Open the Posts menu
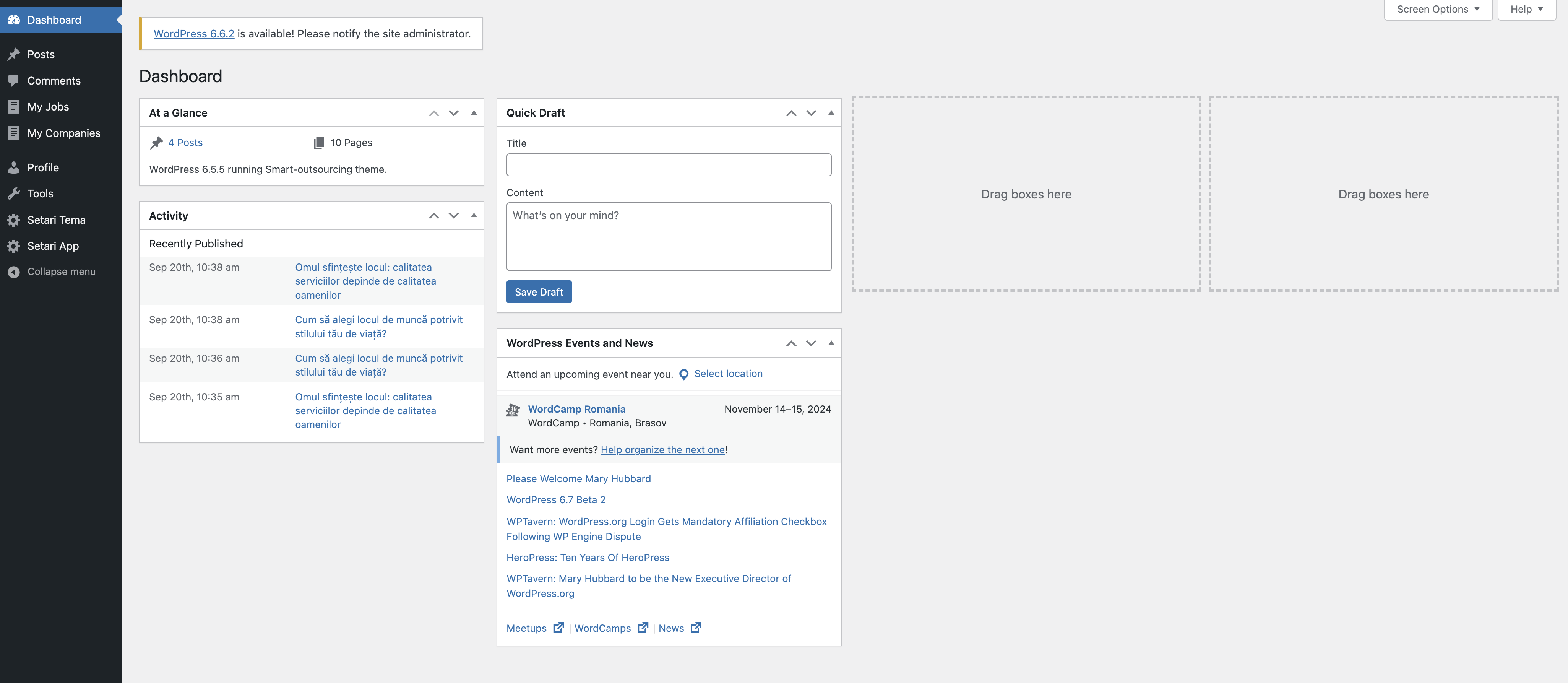 (61, 54)
